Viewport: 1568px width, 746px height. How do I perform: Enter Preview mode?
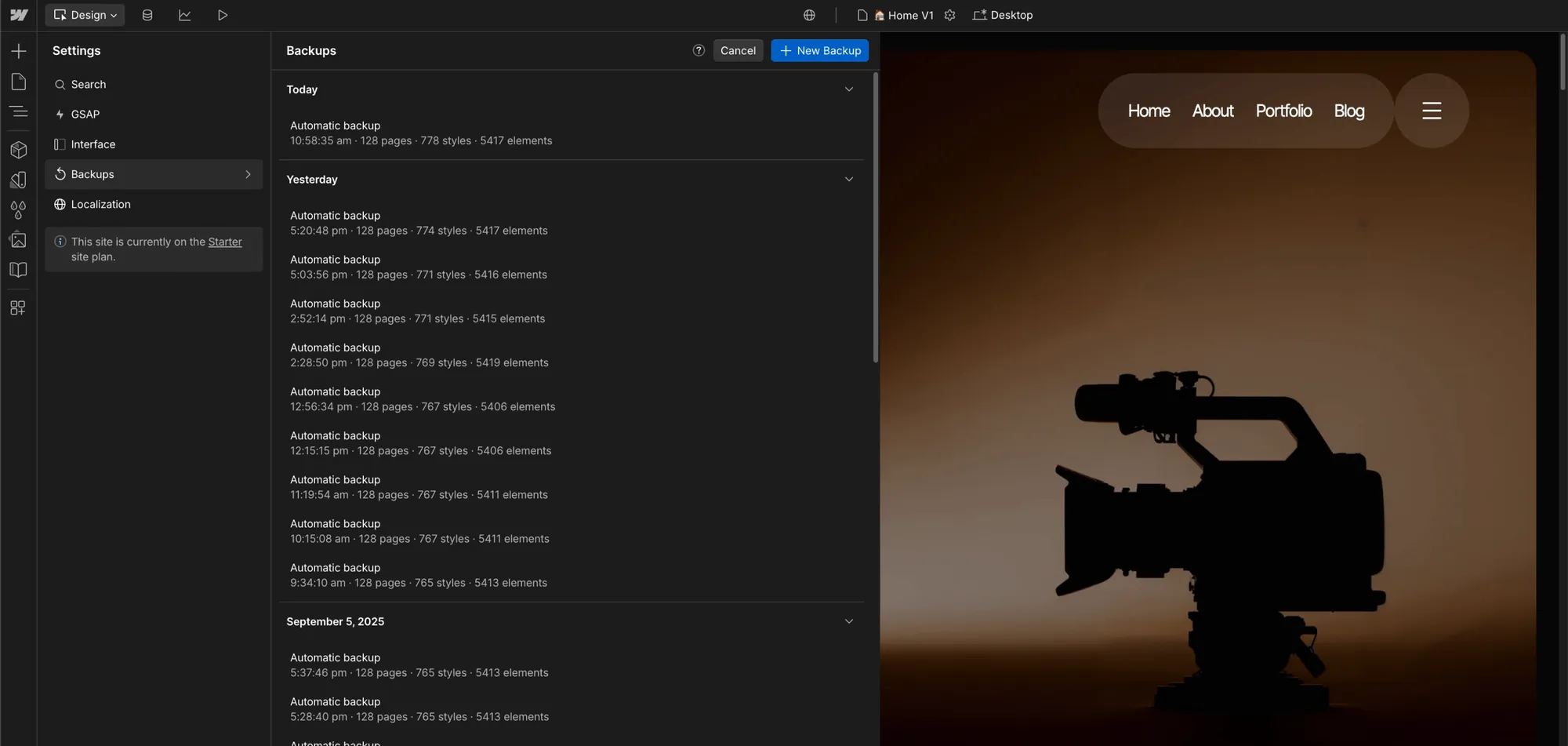(222, 14)
